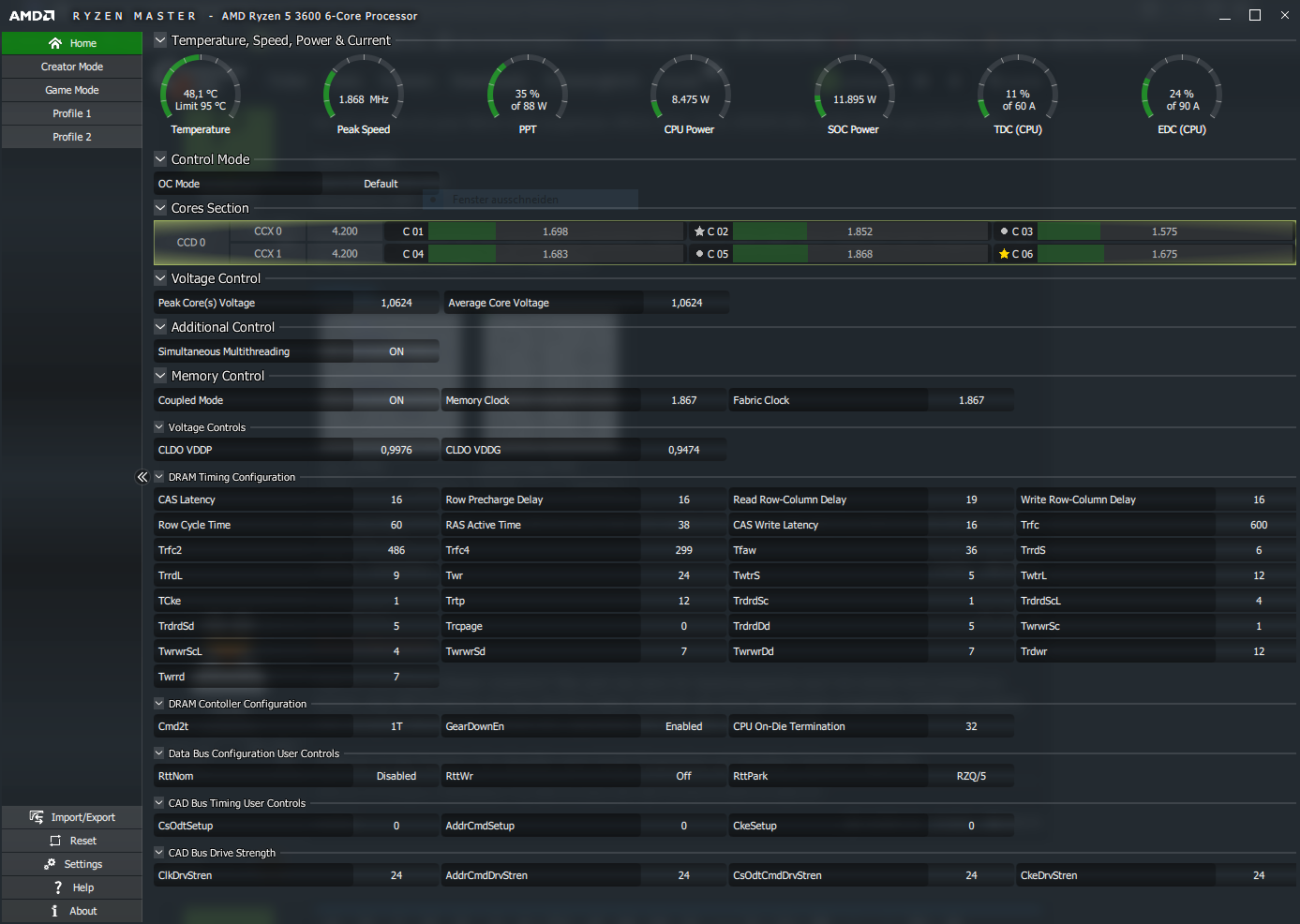Click the Memory Clock value 1.867
Image resolution: width=1300 pixels, height=924 pixels.
pyautogui.click(x=684, y=400)
